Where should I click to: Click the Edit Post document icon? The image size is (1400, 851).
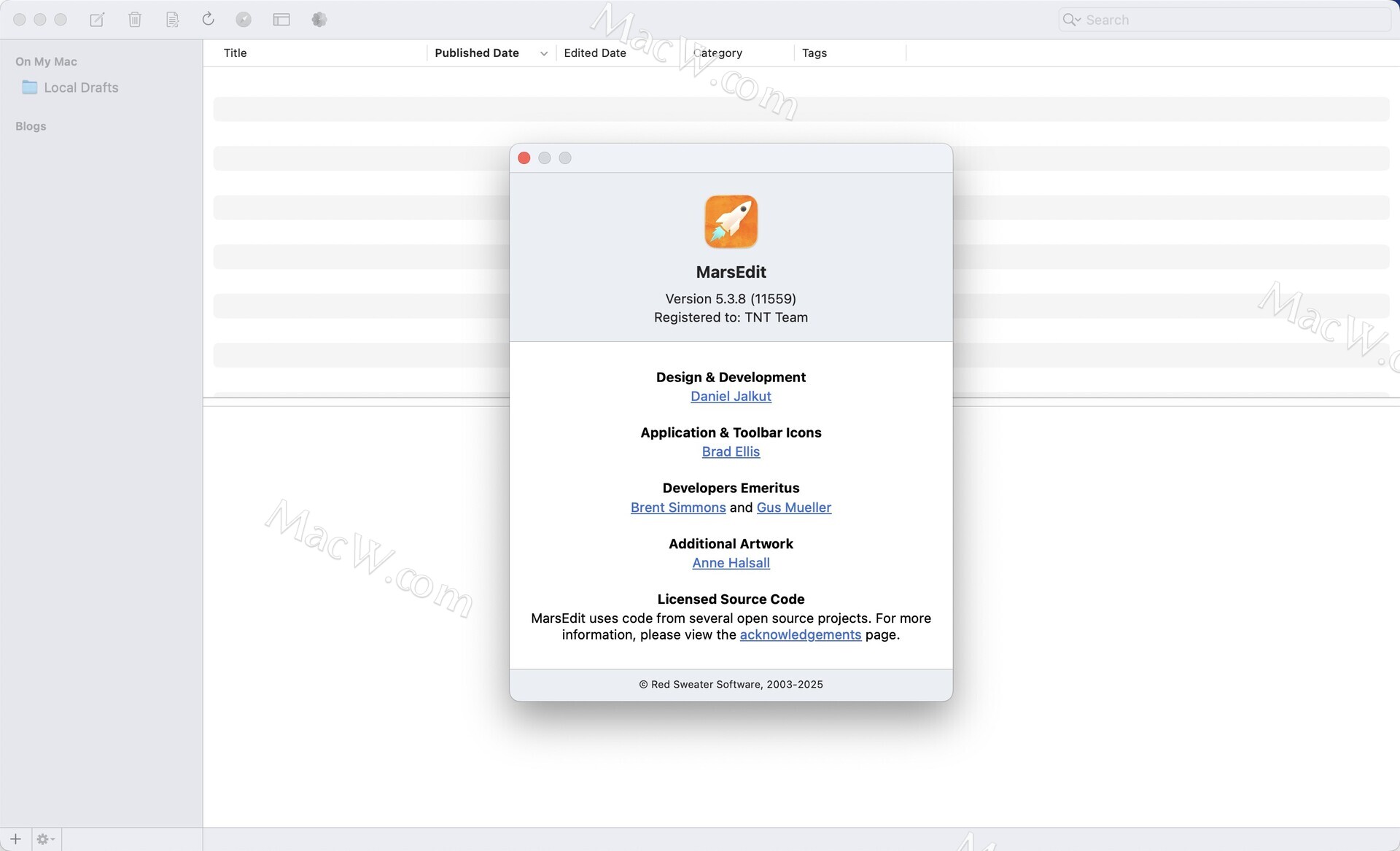click(172, 20)
